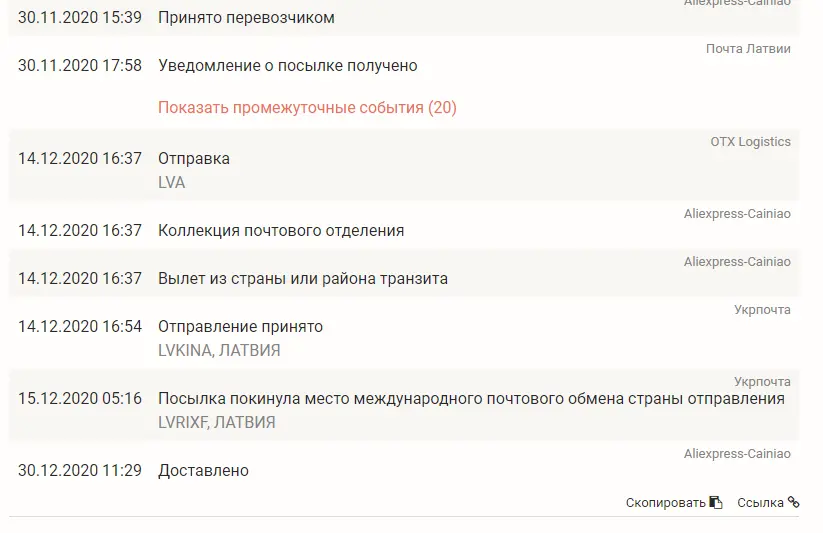Click the LVKINA, ЛАТВИЯ location text
The width and height of the screenshot is (823, 533).
point(219,350)
